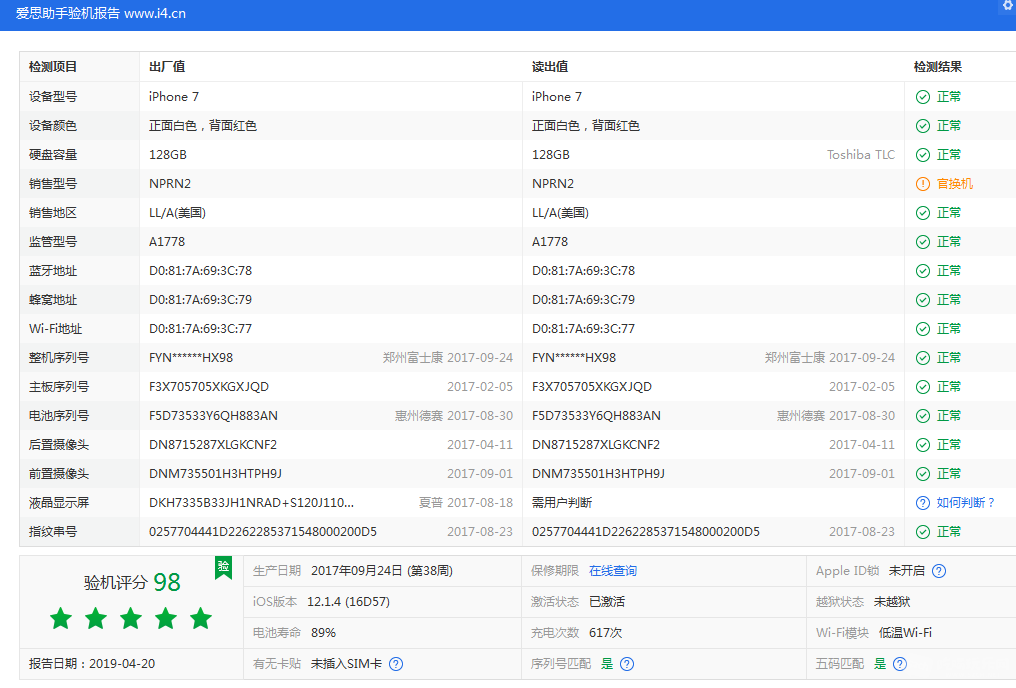Select the check icon for 指纹串号
Screen dimensions: 1016x688
coord(923,532)
